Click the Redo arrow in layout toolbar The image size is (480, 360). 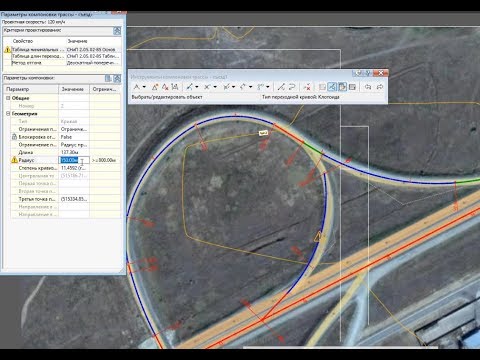click(379, 87)
